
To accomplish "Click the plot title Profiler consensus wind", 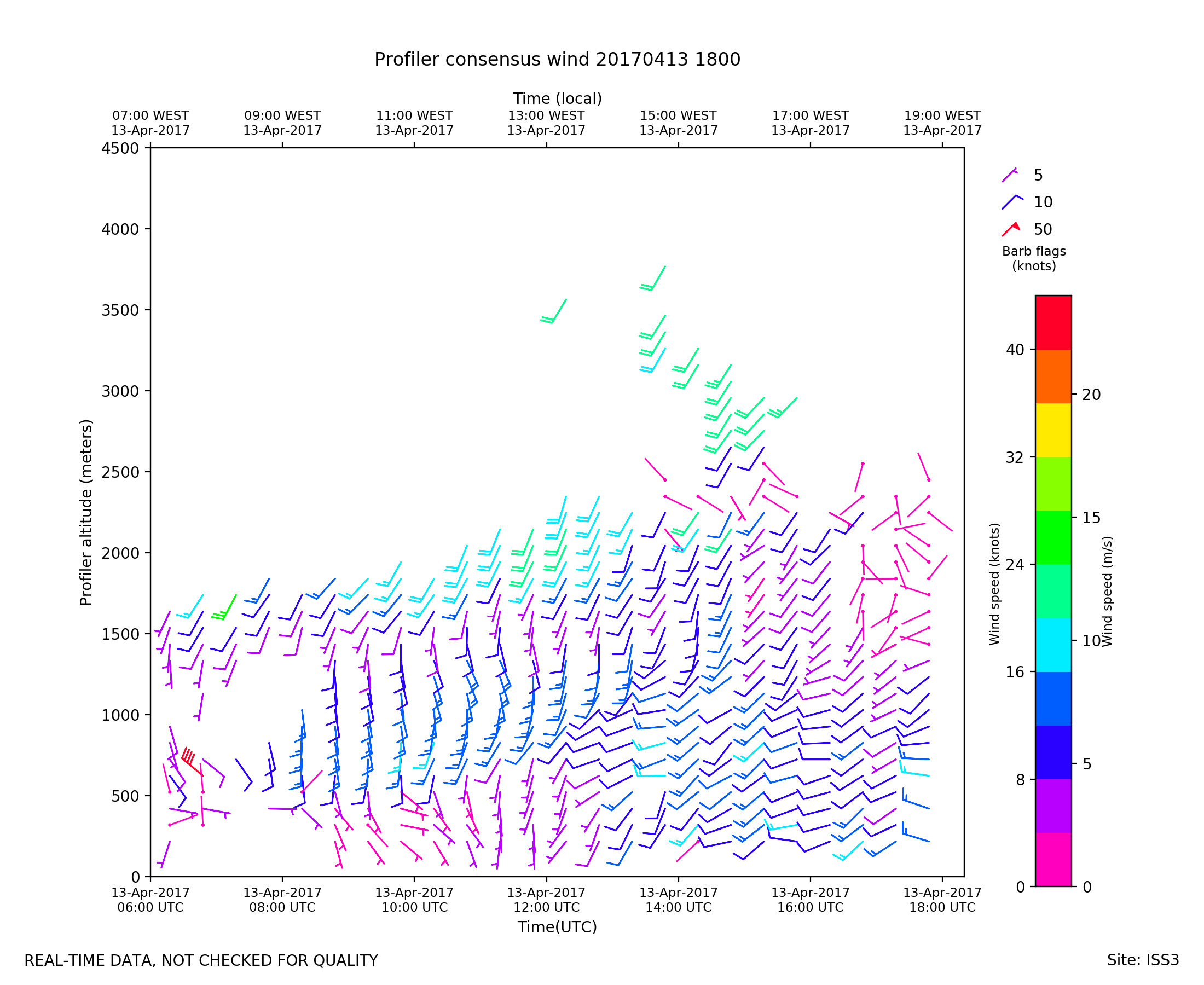I will point(557,60).
